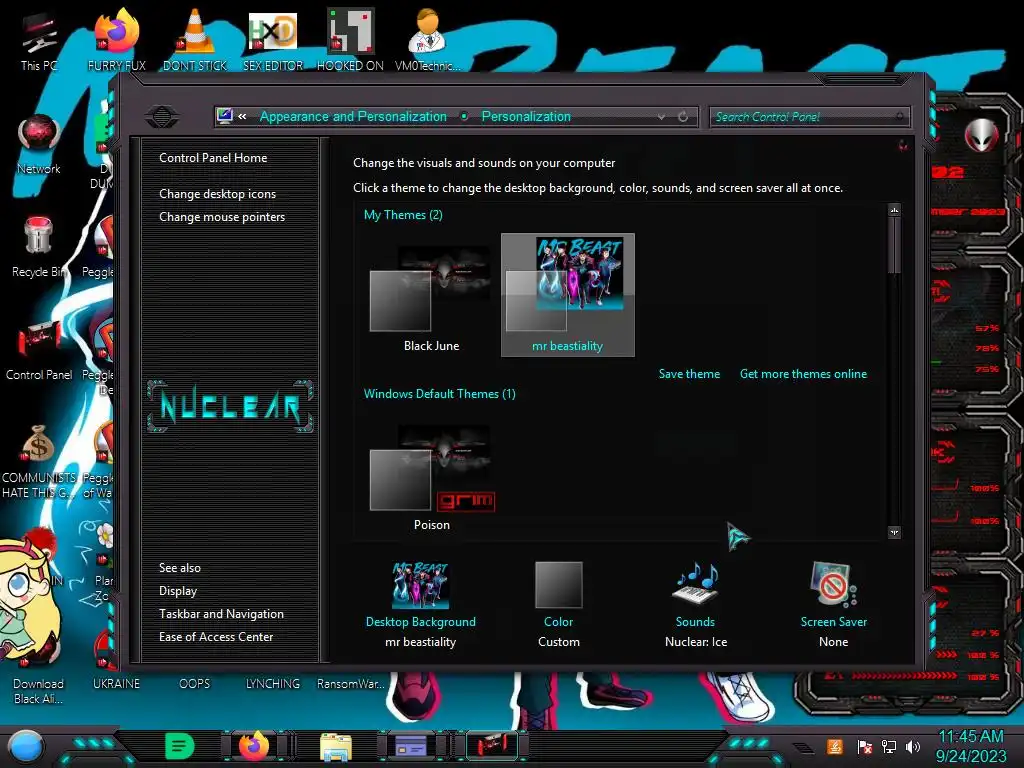Image resolution: width=1024 pixels, height=768 pixels.
Task: Open the green chat app on taskbar
Action: point(179,746)
